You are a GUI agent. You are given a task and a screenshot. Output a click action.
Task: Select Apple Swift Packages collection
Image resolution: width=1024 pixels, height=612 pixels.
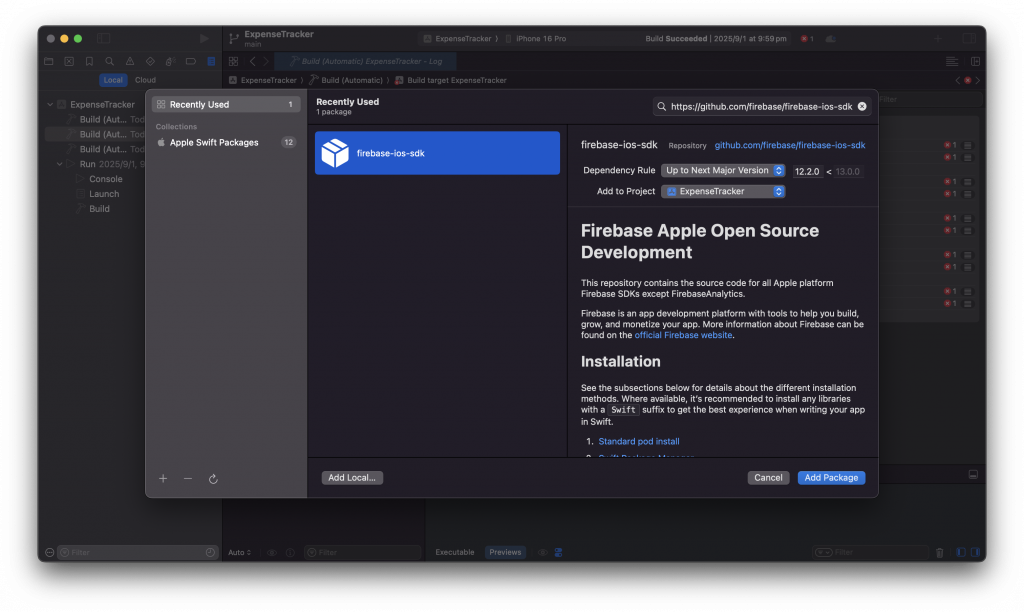click(x=226, y=142)
